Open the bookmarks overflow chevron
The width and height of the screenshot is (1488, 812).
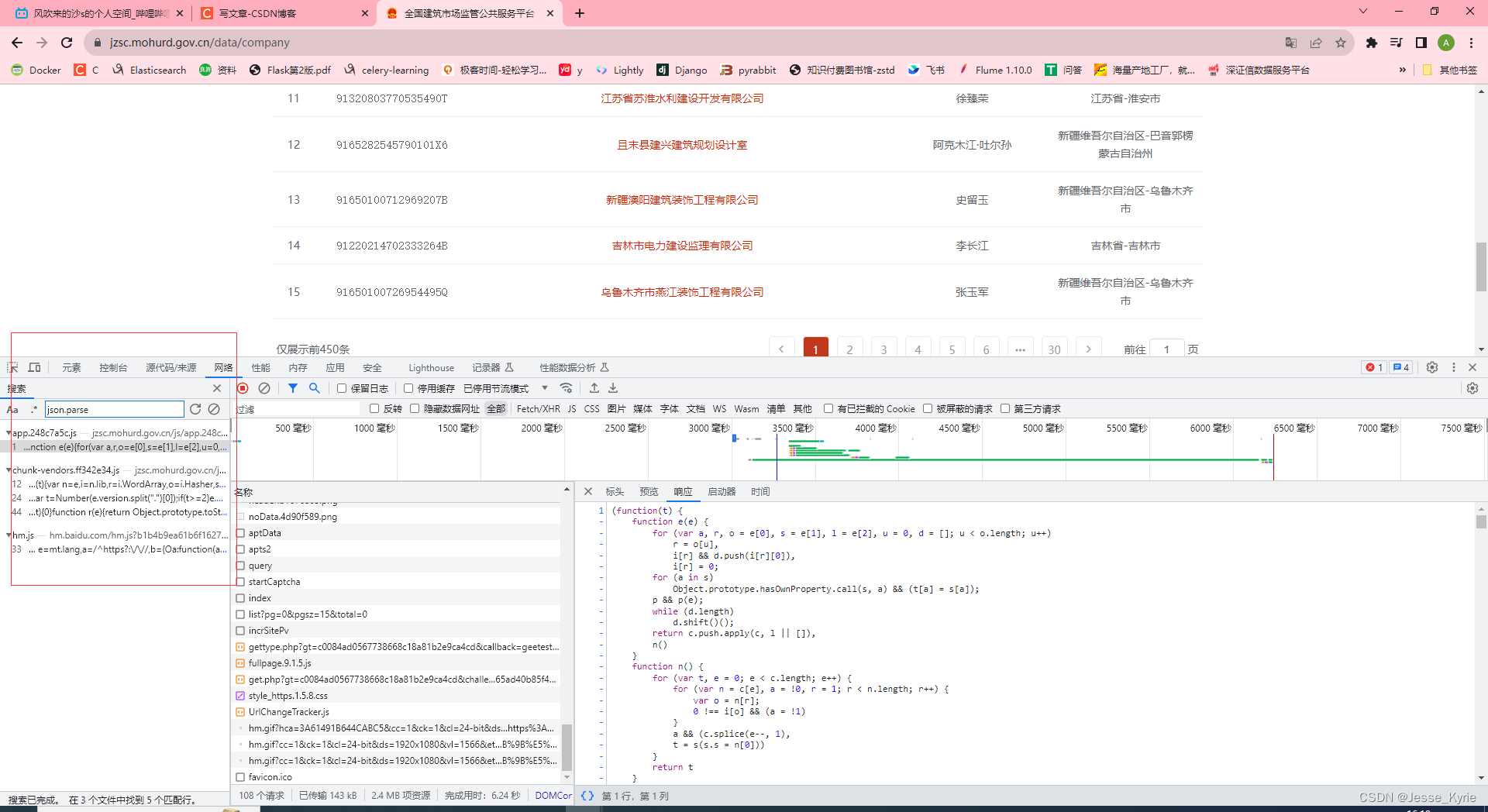point(1402,70)
